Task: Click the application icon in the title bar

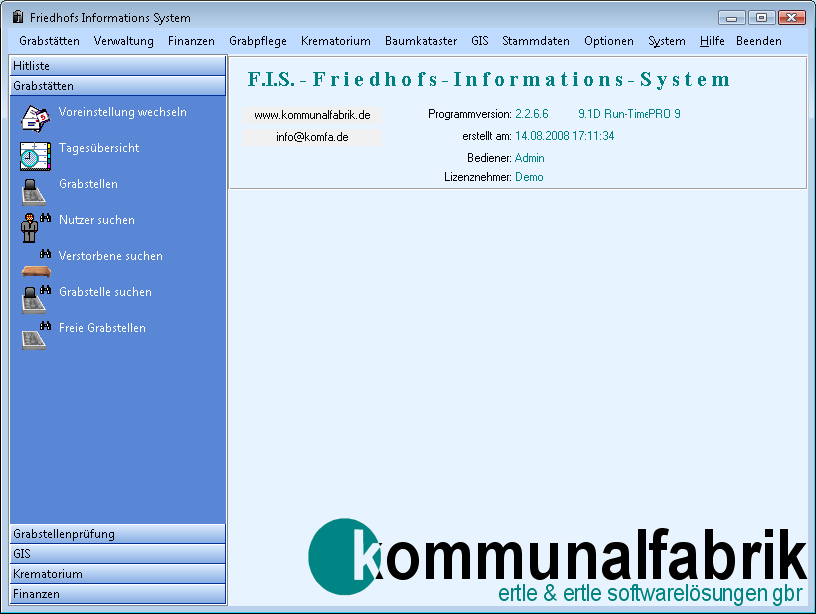Action: click(x=18, y=17)
